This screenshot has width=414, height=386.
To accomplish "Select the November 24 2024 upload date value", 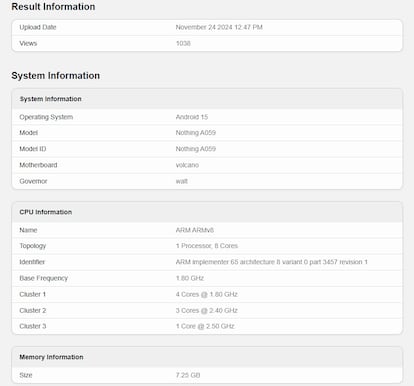I will pos(219,27).
